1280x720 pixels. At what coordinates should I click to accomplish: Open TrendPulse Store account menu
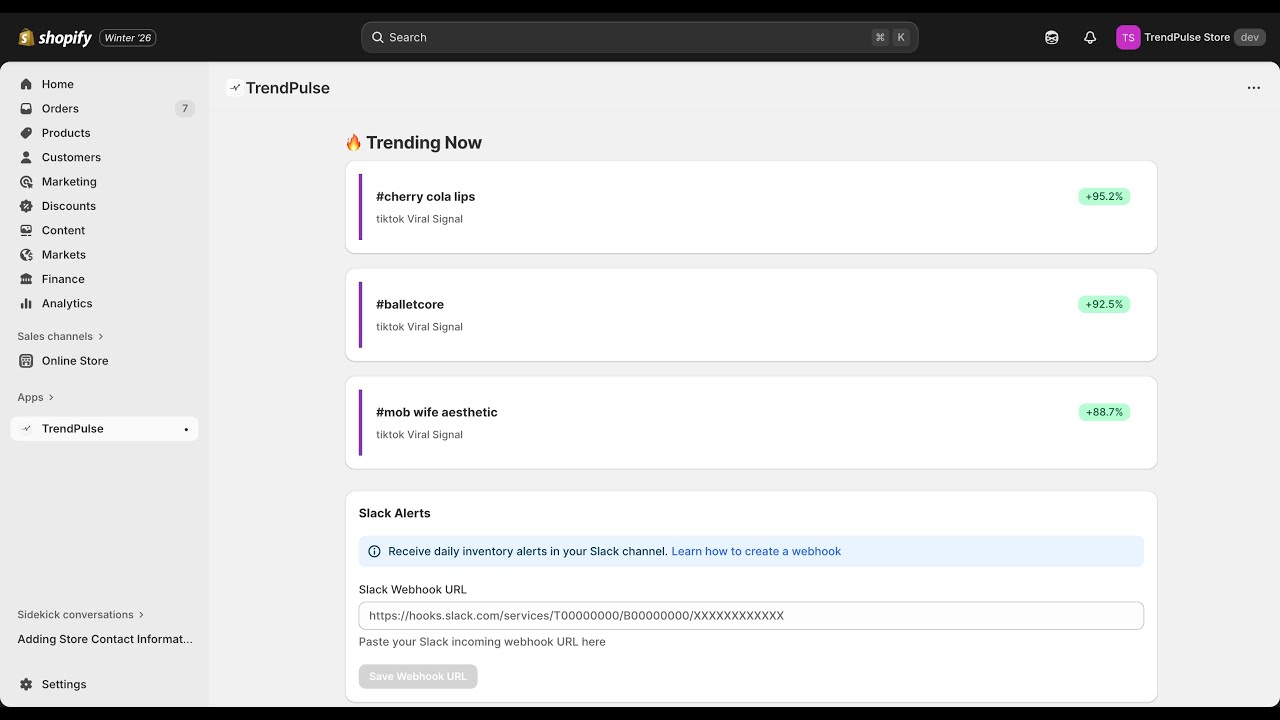pos(1191,37)
